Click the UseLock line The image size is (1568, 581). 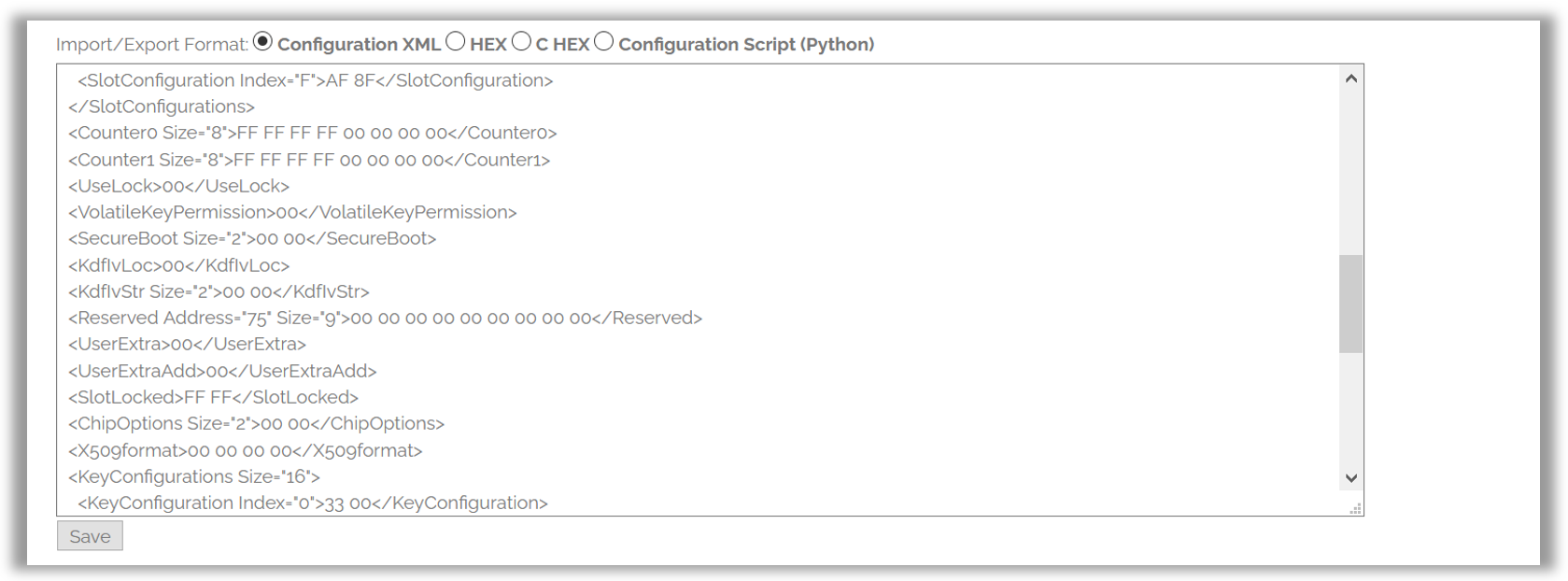click(179, 186)
